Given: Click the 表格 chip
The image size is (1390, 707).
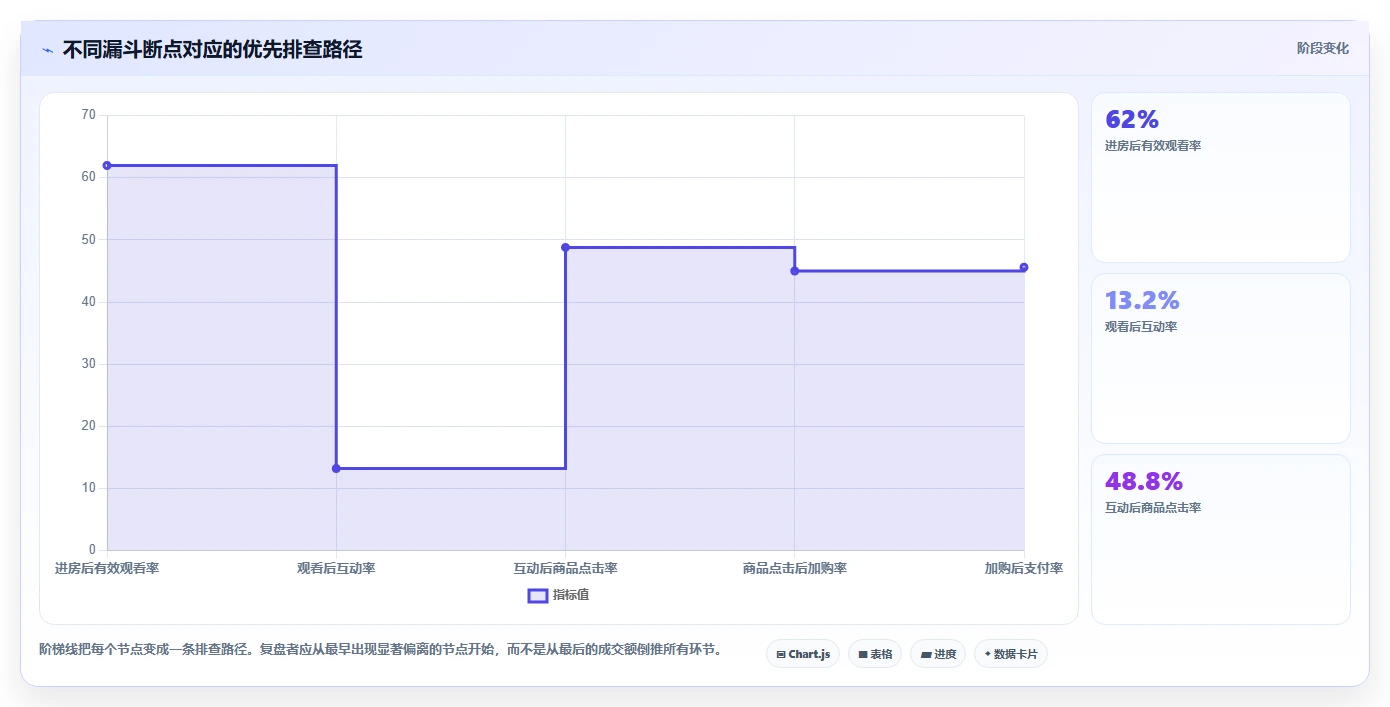Looking at the screenshot, I should pos(875,654).
